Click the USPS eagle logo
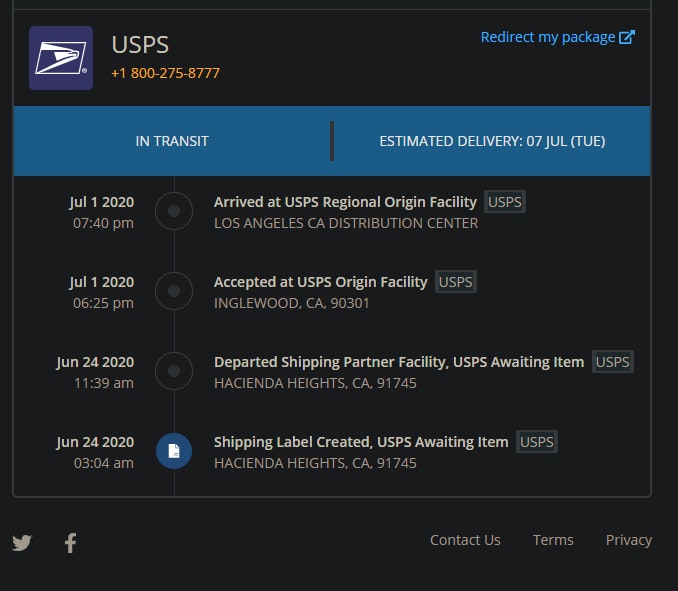Image resolution: width=678 pixels, height=591 pixels. tap(61, 58)
